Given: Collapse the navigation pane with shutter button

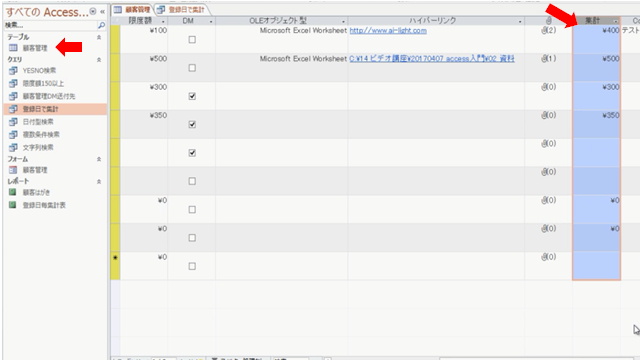Looking at the screenshot, I should [x=102, y=11].
